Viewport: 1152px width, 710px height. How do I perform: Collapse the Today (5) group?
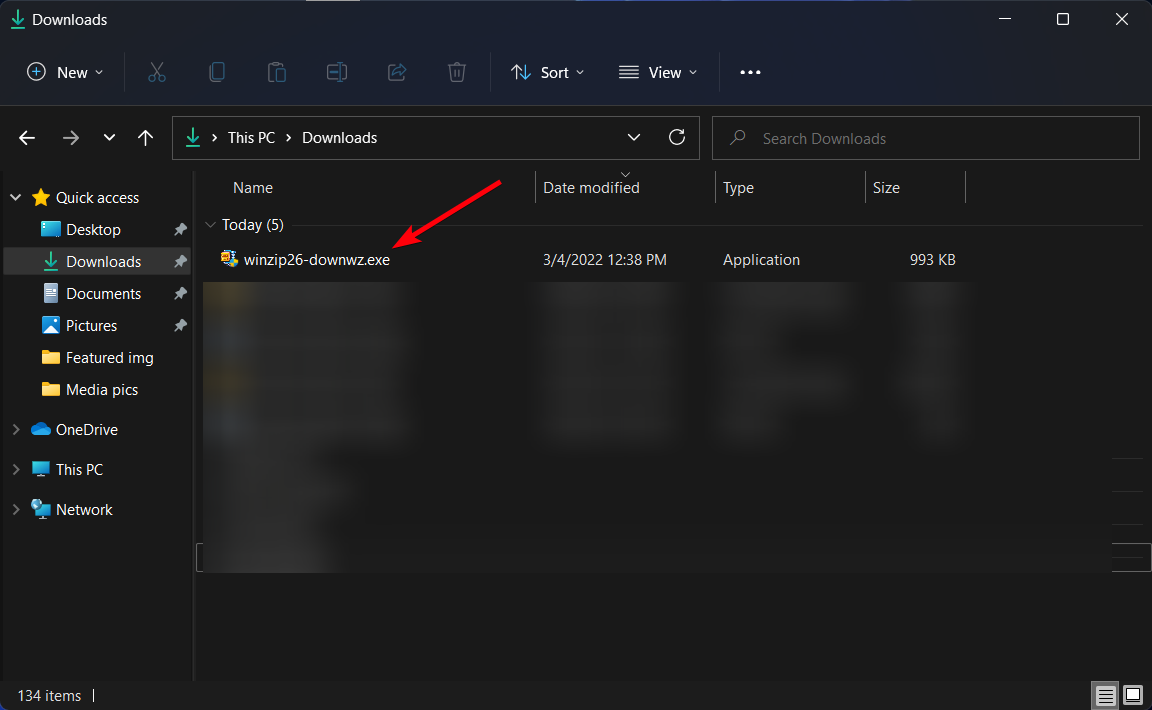210,225
